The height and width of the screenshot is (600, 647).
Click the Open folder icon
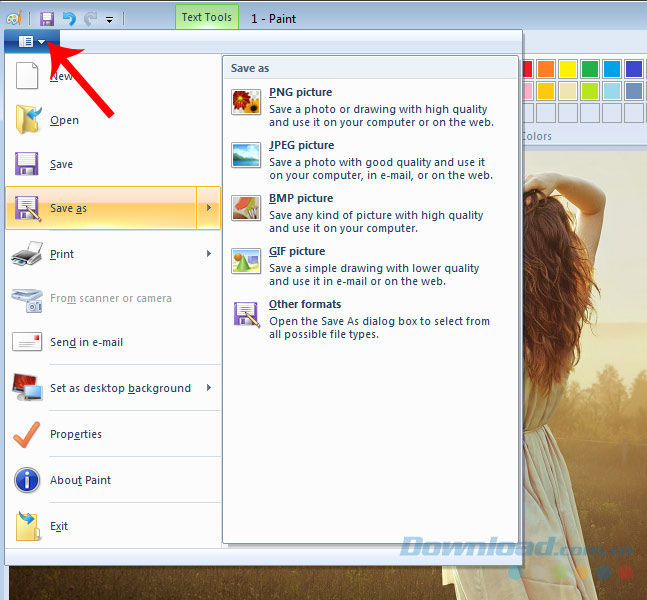28,120
